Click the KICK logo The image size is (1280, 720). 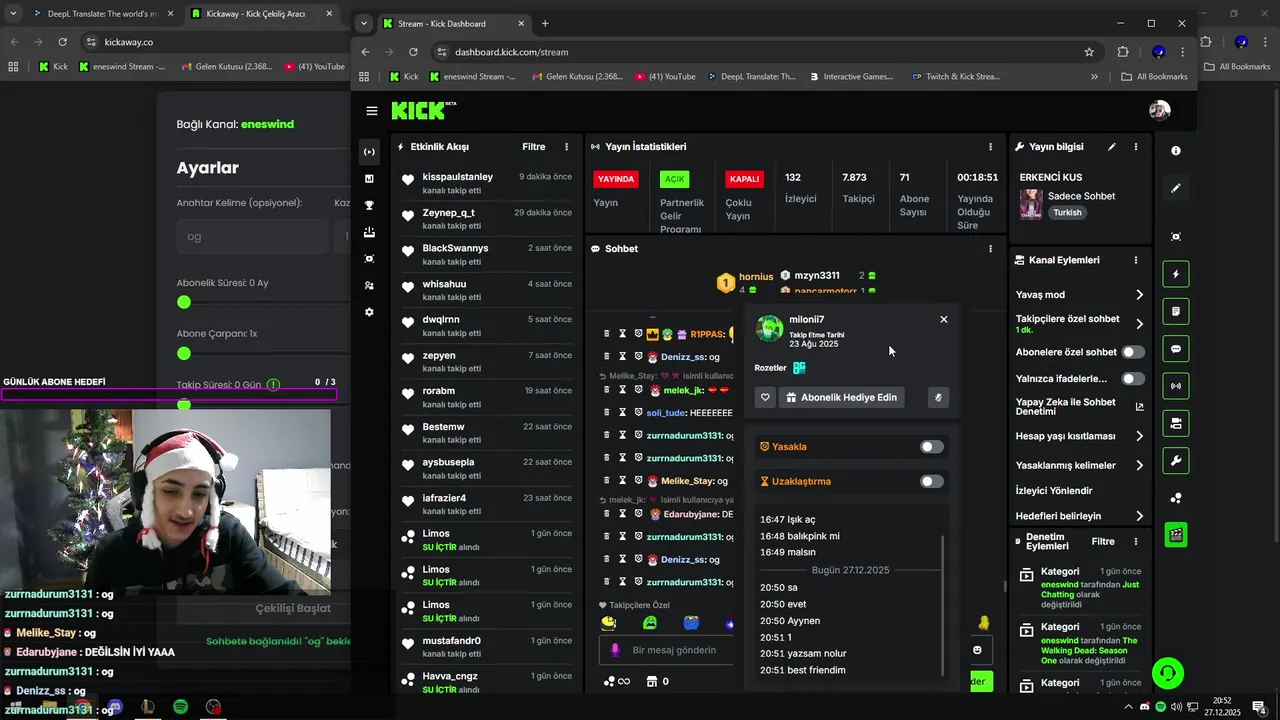423,110
